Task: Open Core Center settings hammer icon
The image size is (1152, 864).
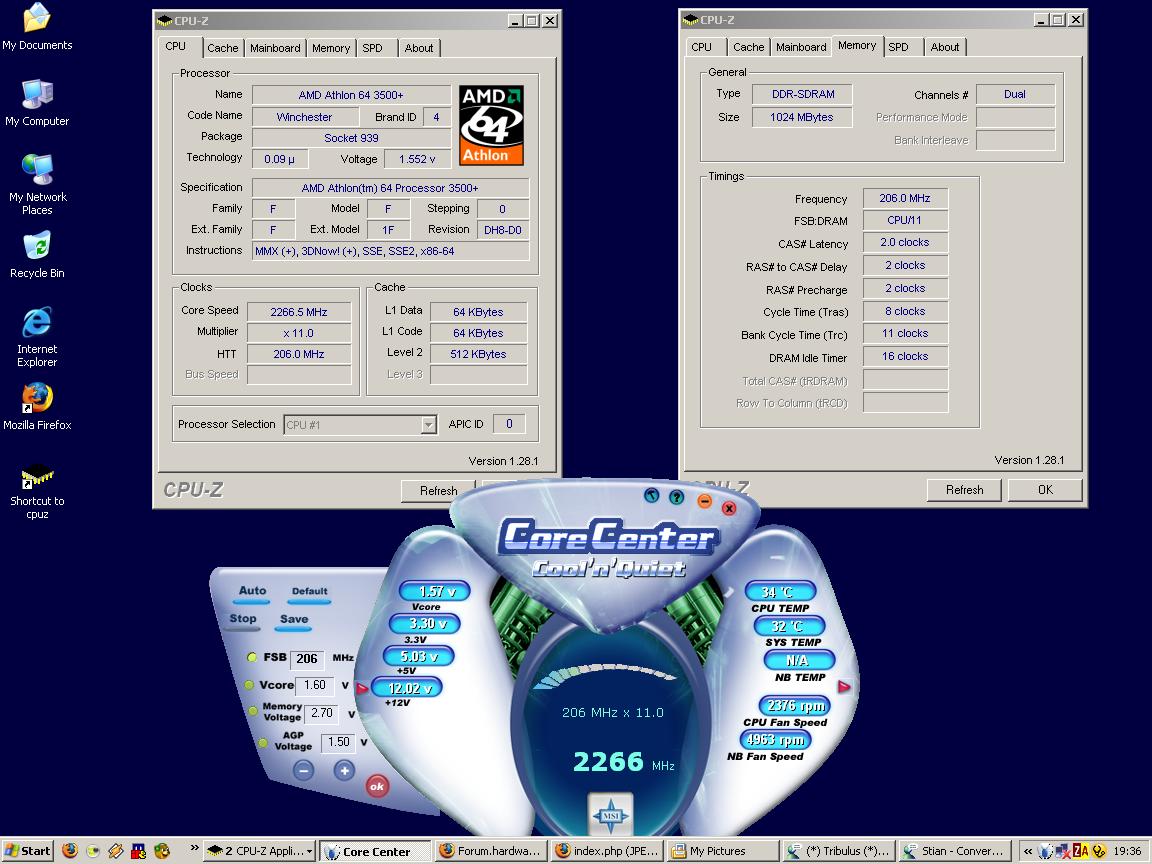Action: click(651, 495)
